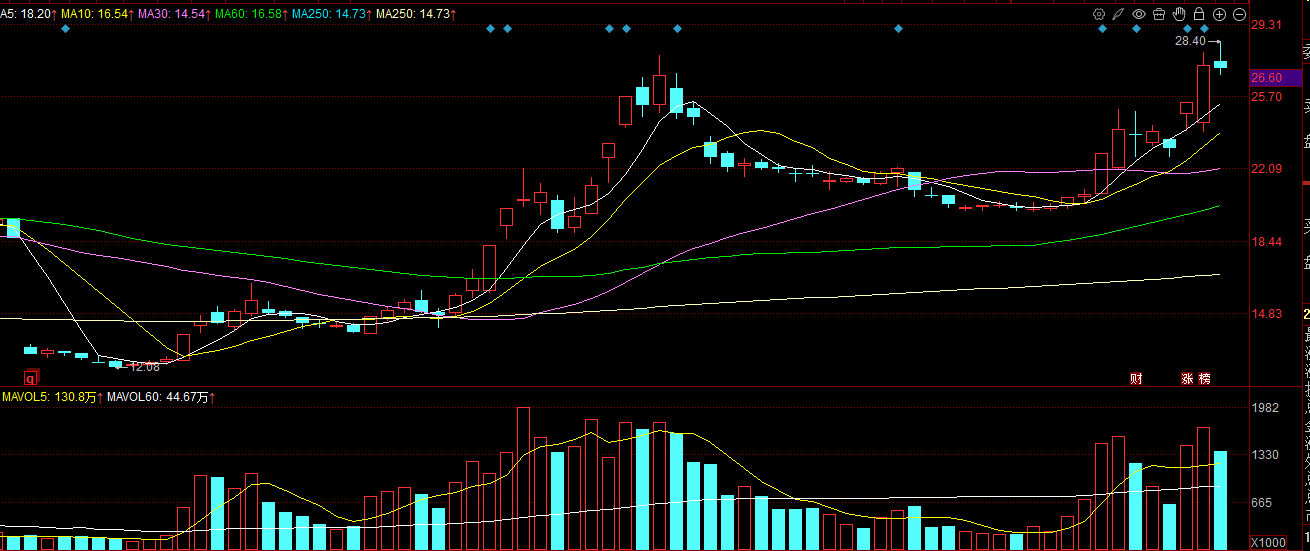
Task: Click the '涨' event badge
Action: tap(1187, 378)
